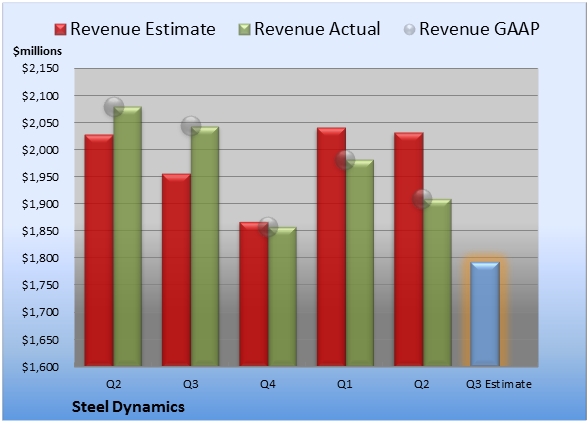Image resolution: width=588 pixels, height=422 pixels.
Task: Click the '$2,000' axis value
Action: 40,150
